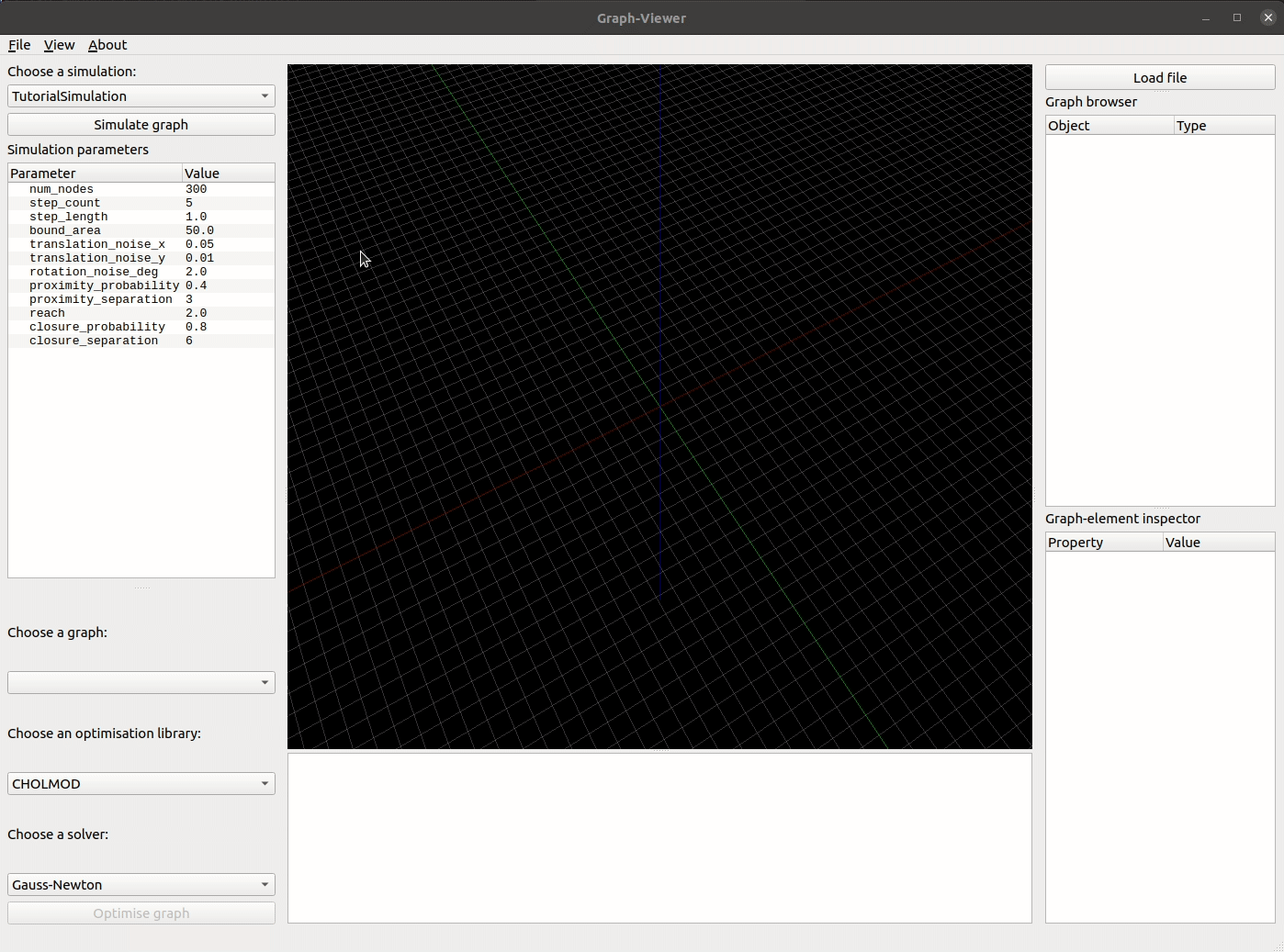This screenshot has width=1284, height=952.
Task: Open the Gauss-Newton solver dropdown
Action: point(141,884)
